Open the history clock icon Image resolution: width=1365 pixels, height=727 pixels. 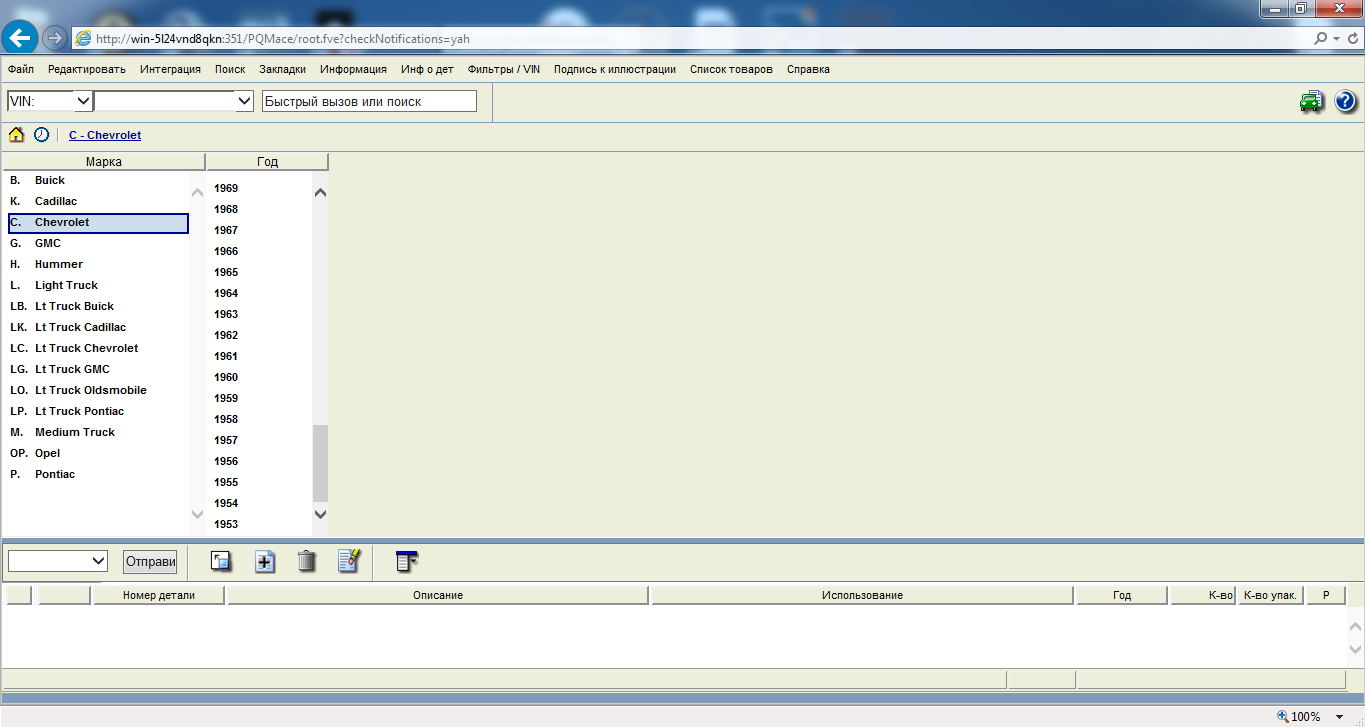pos(41,135)
